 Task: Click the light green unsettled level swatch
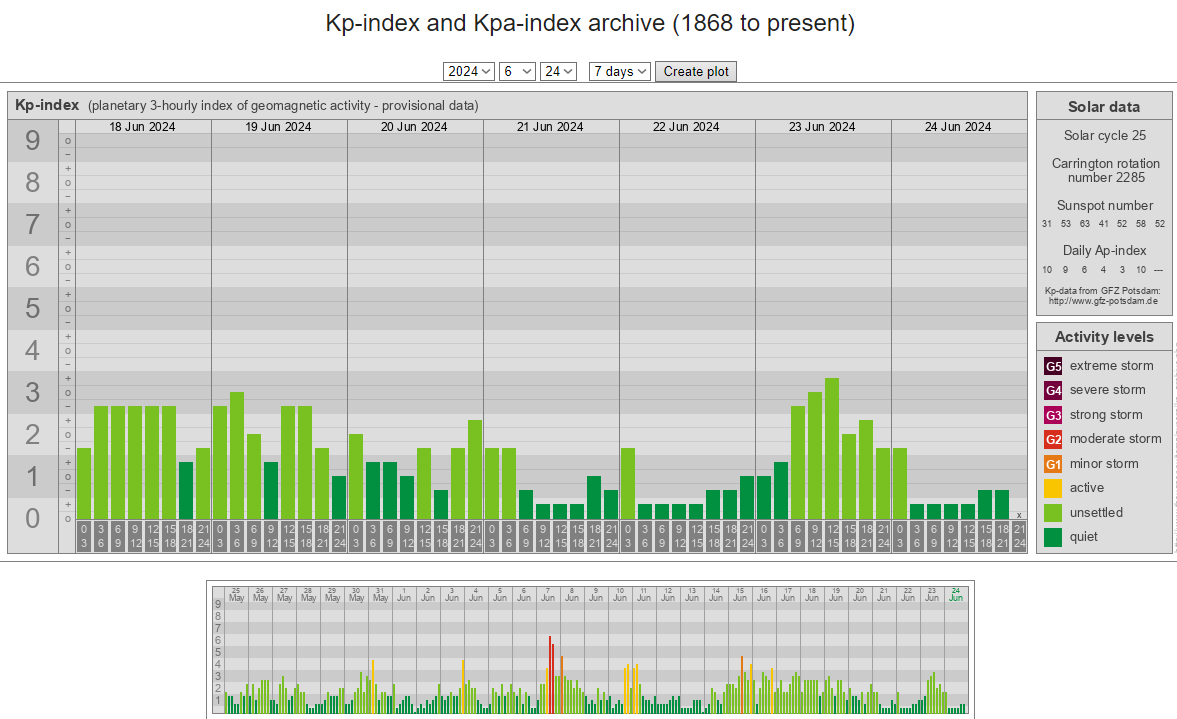pyautogui.click(x=1053, y=513)
